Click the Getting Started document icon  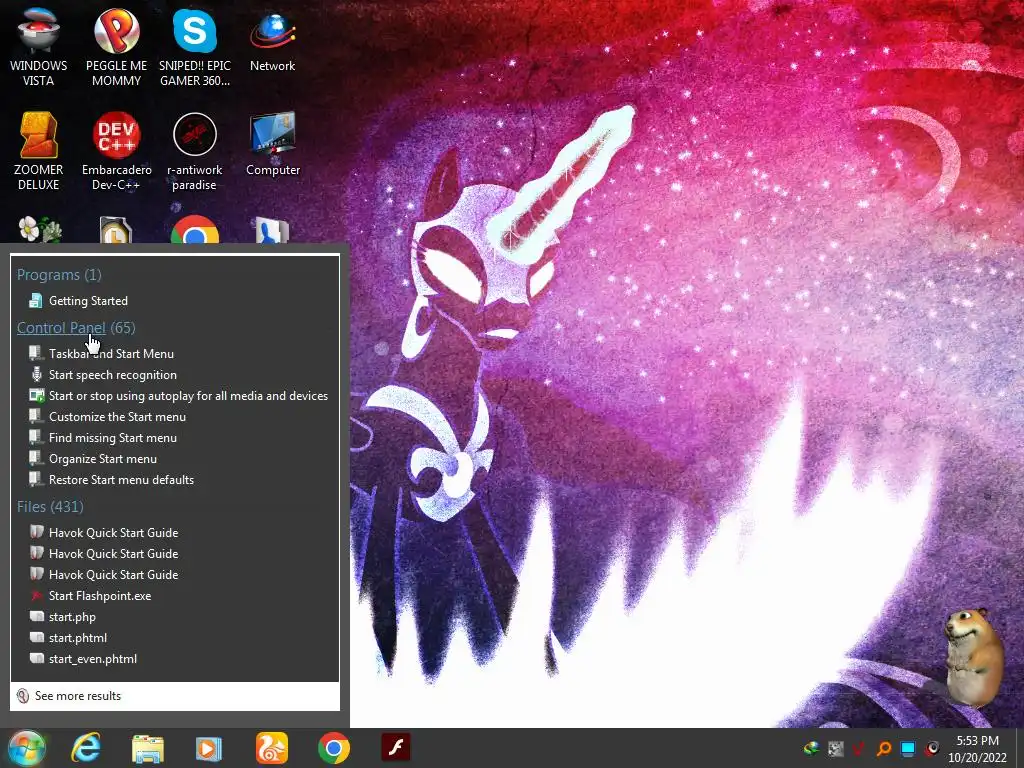[x=36, y=300]
